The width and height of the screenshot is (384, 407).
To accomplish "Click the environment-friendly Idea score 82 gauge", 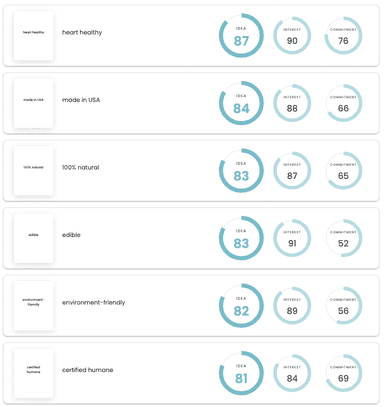I will (241, 306).
